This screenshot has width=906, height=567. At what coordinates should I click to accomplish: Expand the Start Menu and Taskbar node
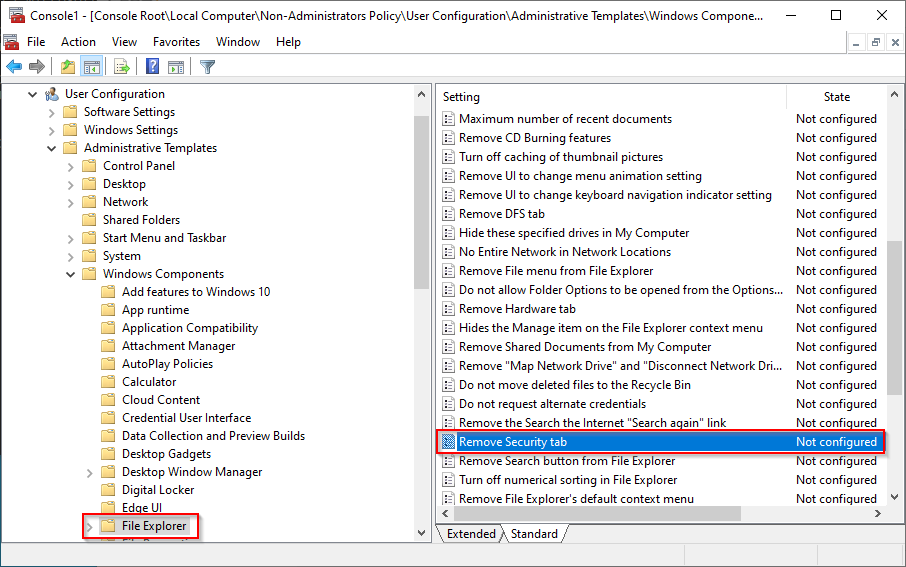(x=71, y=238)
